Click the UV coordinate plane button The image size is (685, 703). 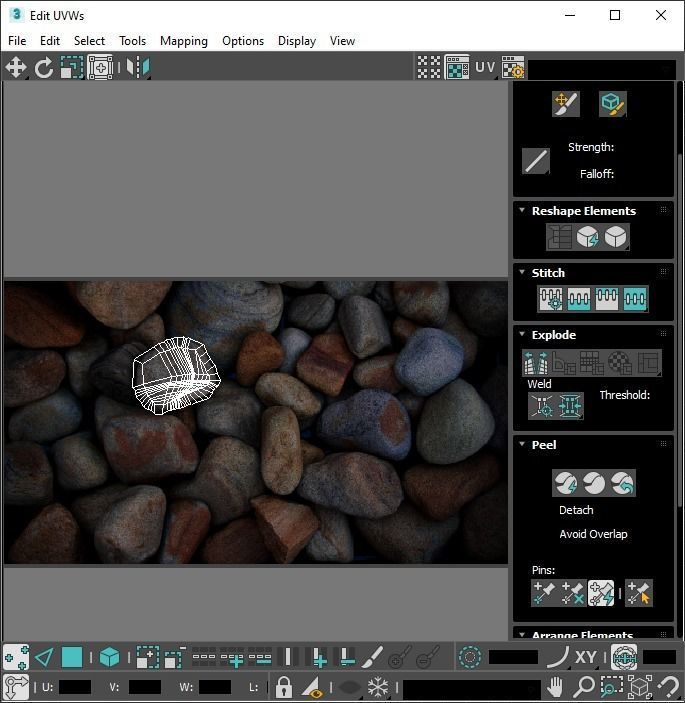pyautogui.click(x=485, y=67)
